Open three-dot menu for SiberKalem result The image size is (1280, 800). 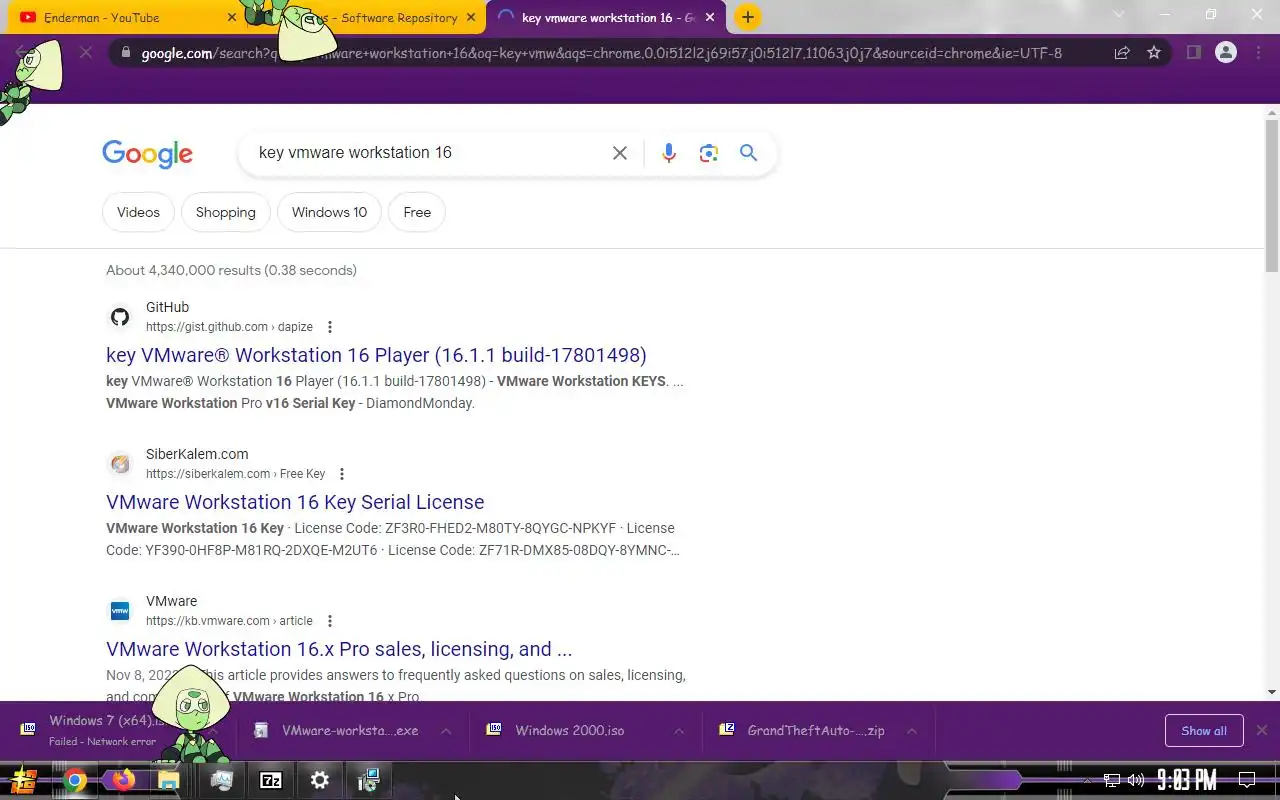pos(342,474)
